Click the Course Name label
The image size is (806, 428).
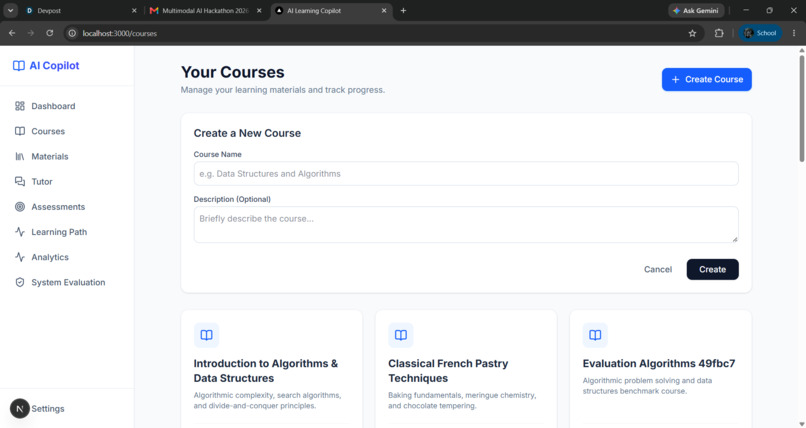pyautogui.click(x=217, y=154)
